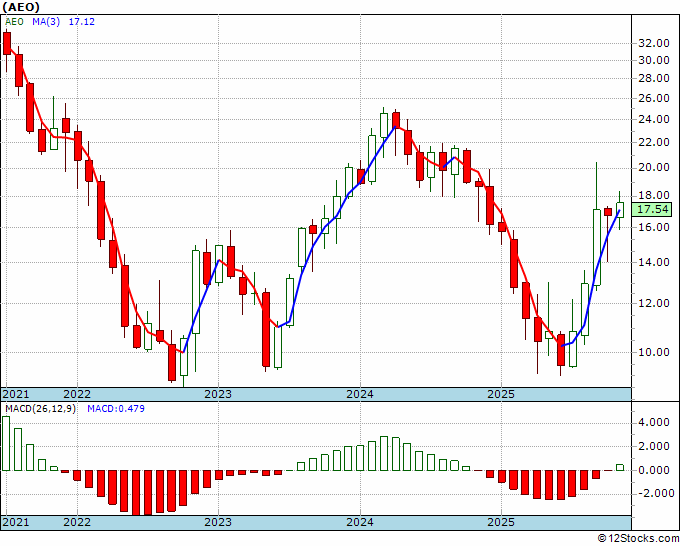Click the green 17.54 current price tag
Viewport: 680px width, 546px height.
(653, 209)
